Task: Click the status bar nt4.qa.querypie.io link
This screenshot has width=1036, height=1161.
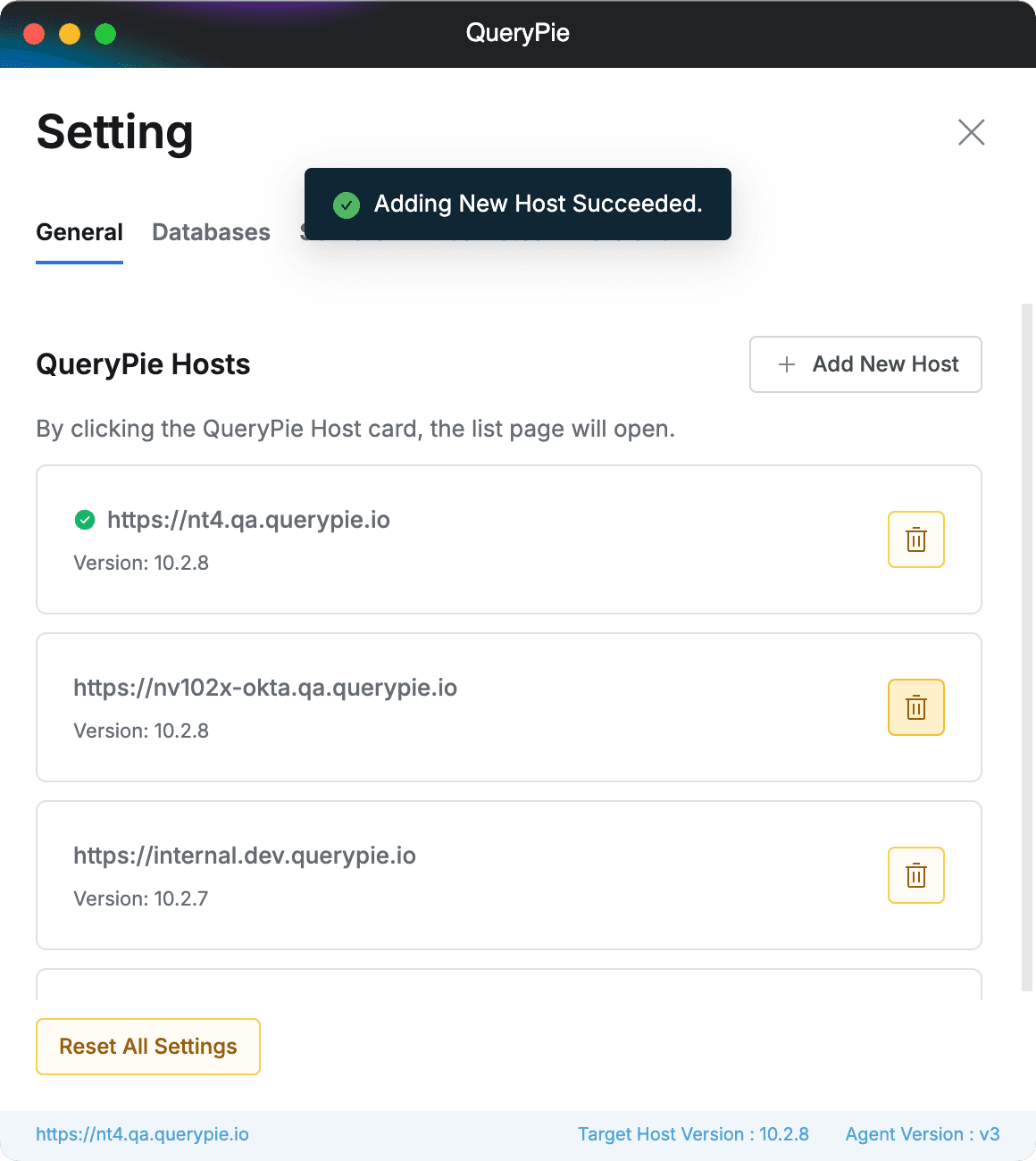Action: (x=142, y=1134)
